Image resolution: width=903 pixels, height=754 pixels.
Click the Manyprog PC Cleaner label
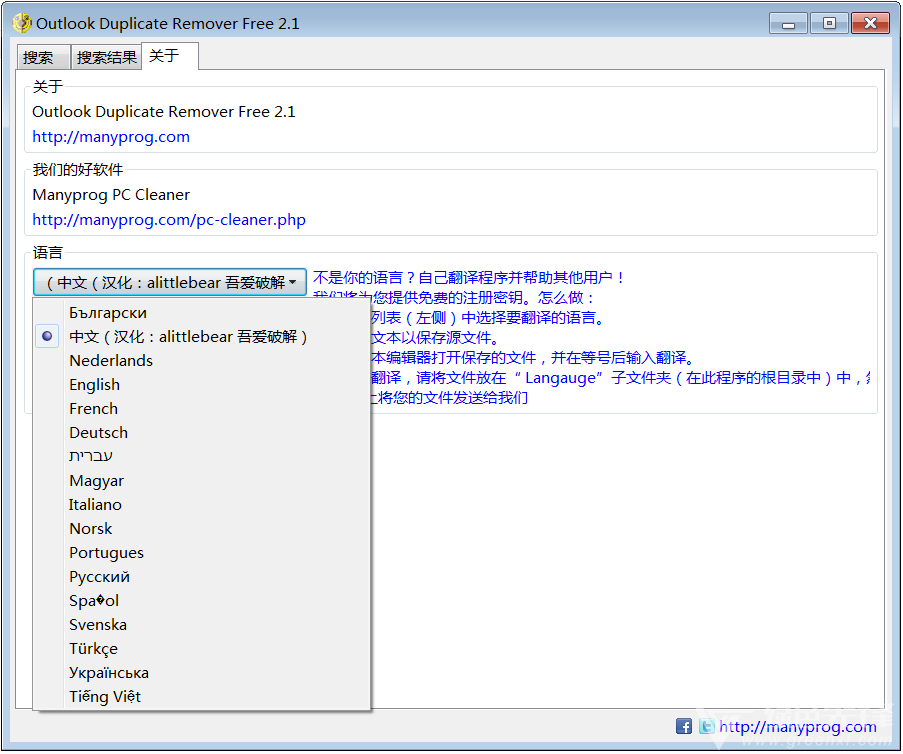coord(111,195)
